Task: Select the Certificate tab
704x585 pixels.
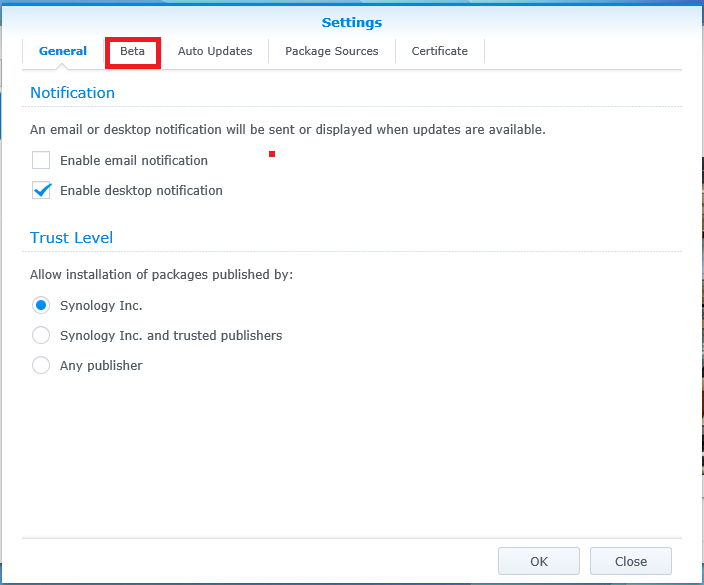Action: tap(440, 51)
